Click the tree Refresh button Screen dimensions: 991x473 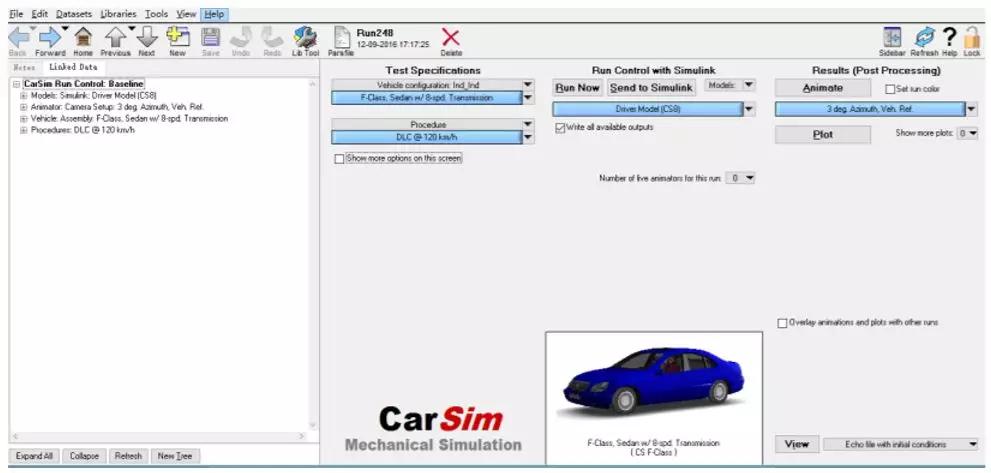pyautogui.click(x=128, y=456)
